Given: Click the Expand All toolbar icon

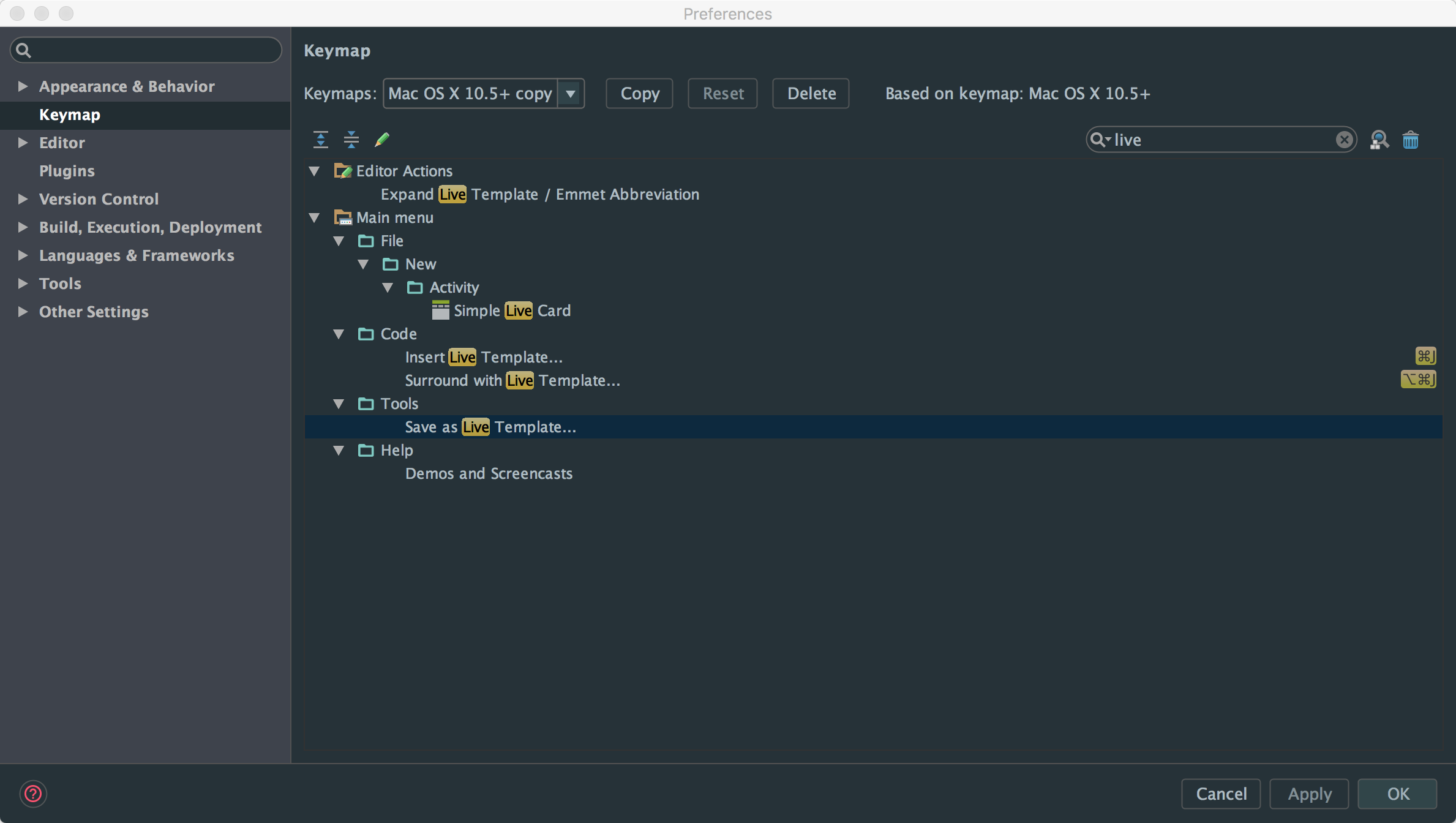Looking at the screenshot, I should [x=321, y=140].
